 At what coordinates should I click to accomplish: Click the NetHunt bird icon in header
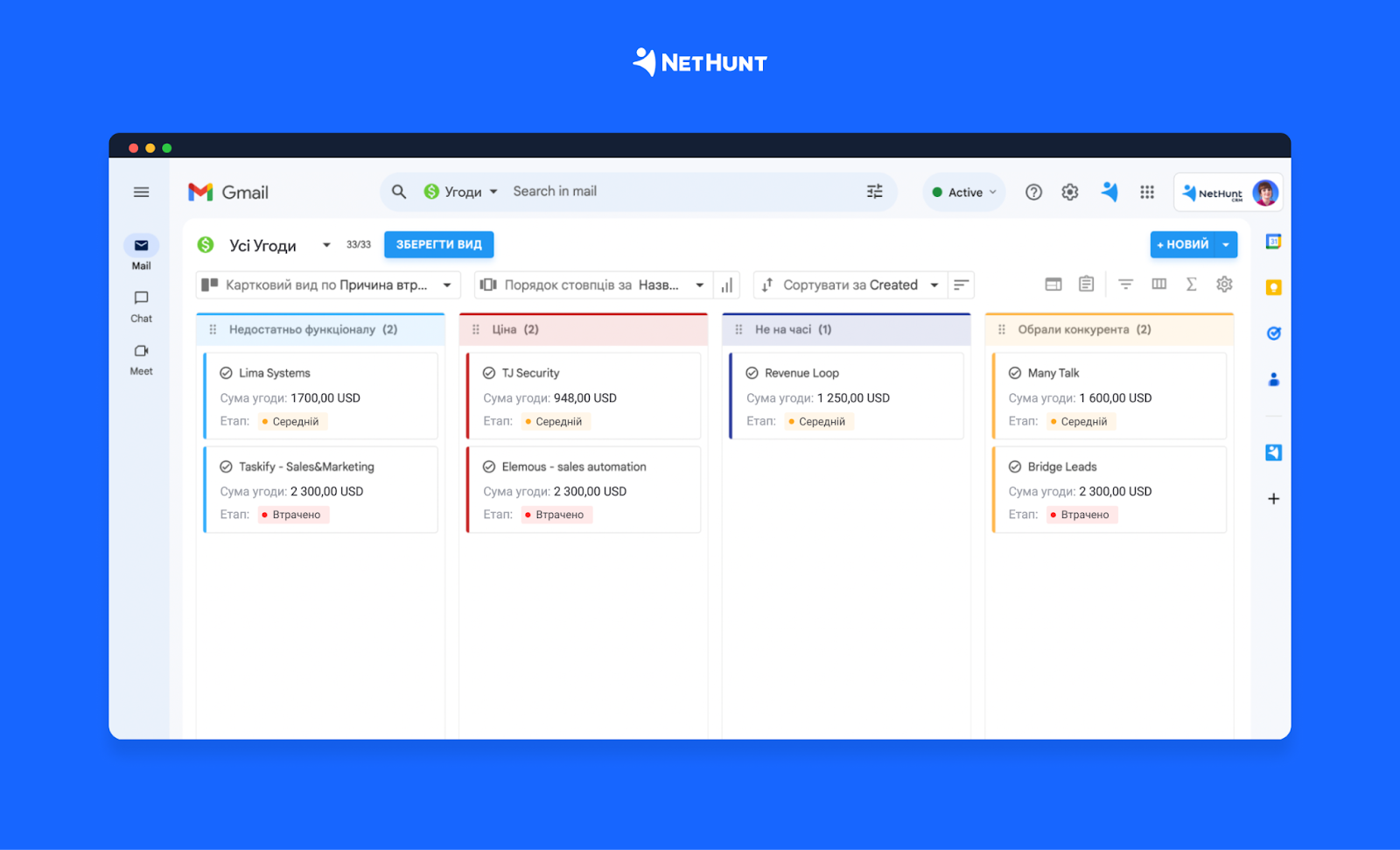[x=1109, y=192]
